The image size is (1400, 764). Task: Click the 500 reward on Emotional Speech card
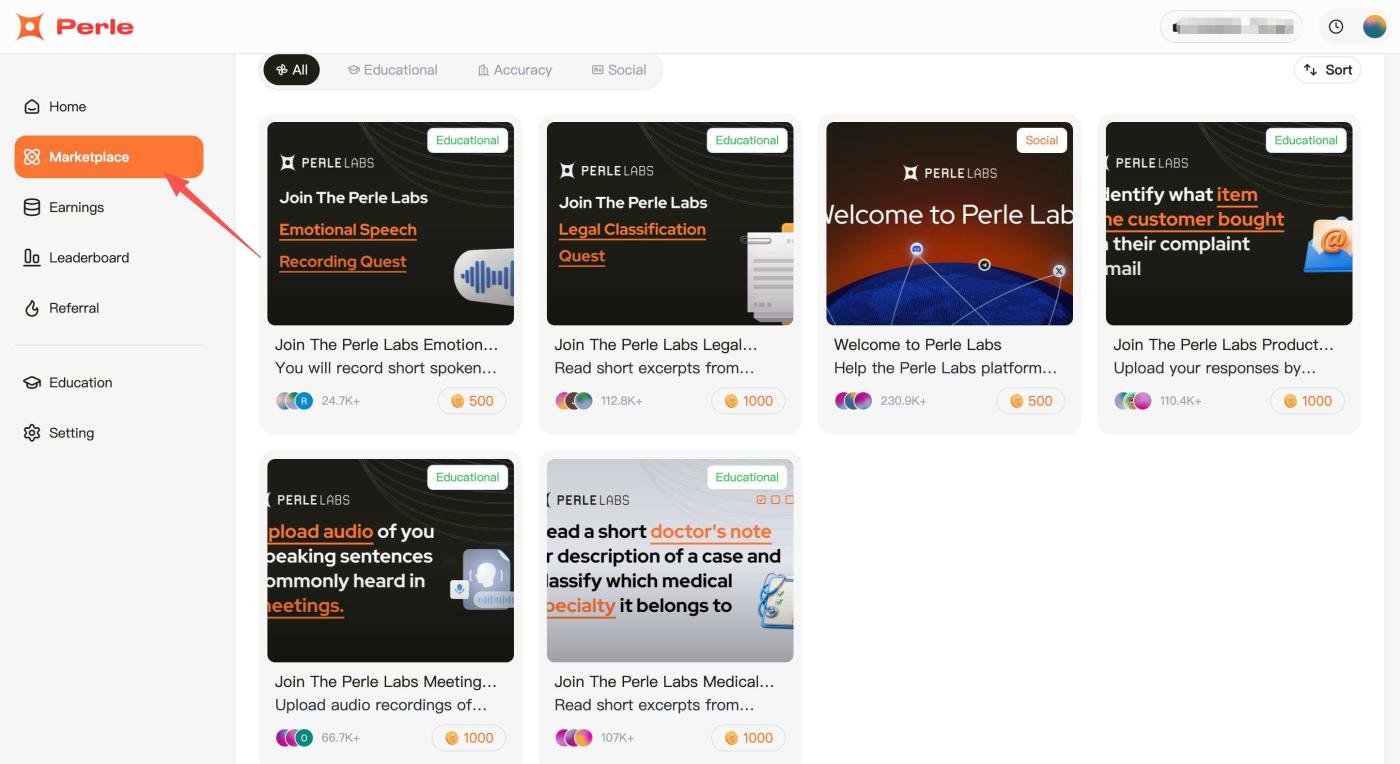pos(472,401)
